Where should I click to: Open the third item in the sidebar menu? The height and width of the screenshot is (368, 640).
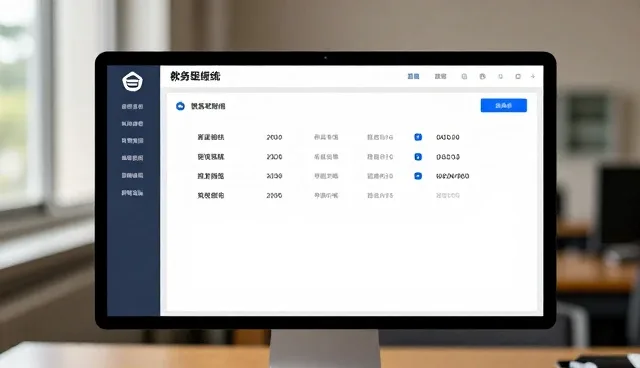coord(132,141)
